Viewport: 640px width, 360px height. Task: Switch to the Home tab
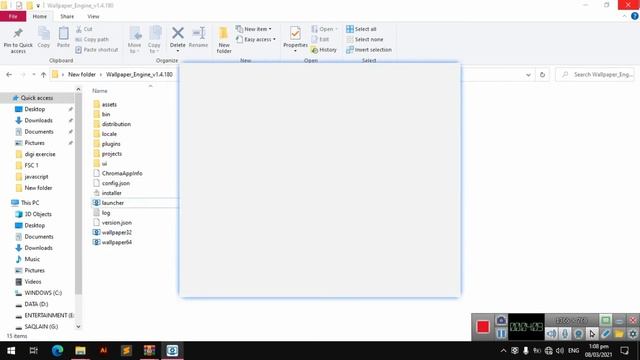[x=40, y=16]
